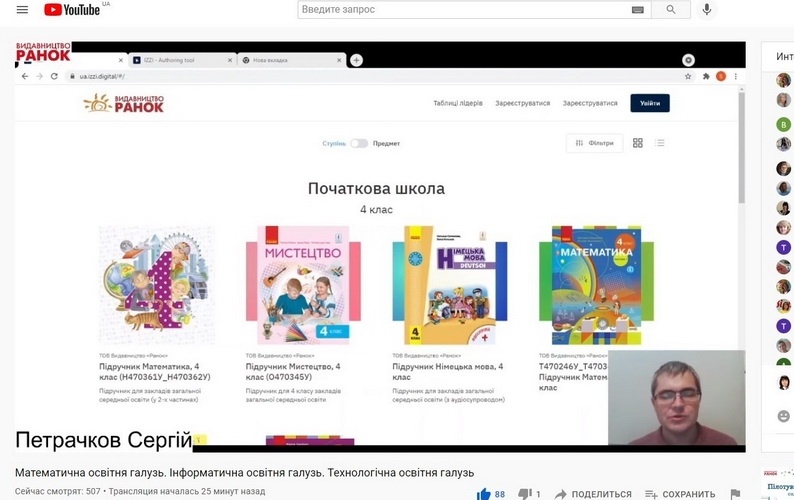The width and height of the screenshot is (794, 500).
Task: Open the Мистецтво textbook cover
Action: [303, 285]
